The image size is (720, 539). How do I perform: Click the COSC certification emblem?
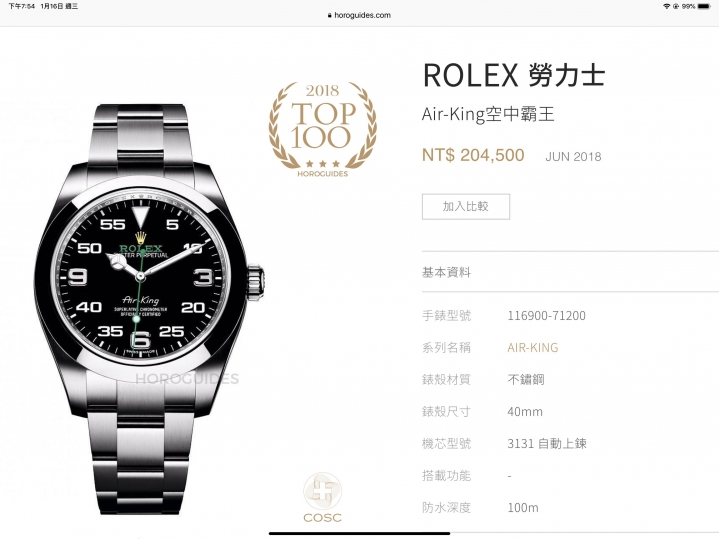(322, 498)
